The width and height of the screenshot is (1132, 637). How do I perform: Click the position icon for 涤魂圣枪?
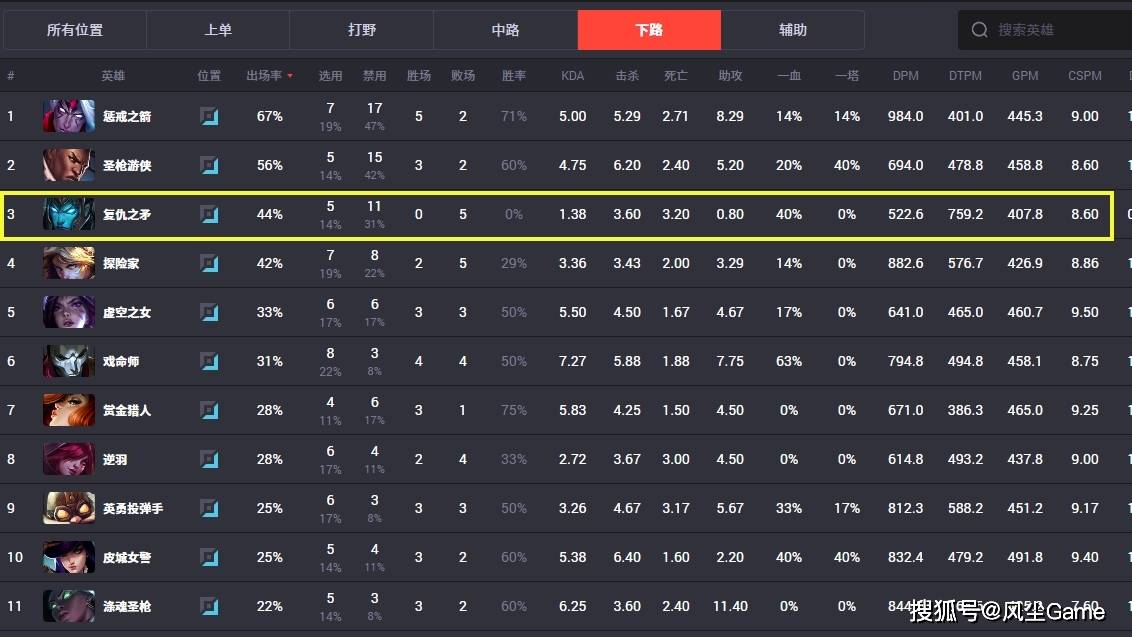pyautogui.click(x=209, y=606)
